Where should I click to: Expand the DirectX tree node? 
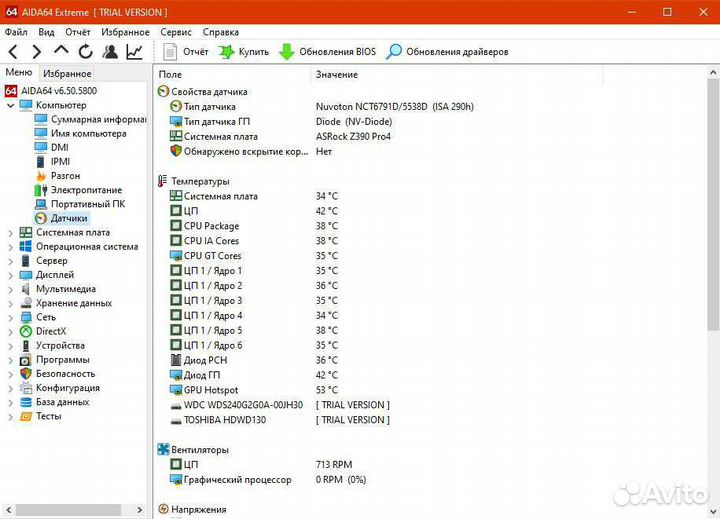tap(11, 332)
